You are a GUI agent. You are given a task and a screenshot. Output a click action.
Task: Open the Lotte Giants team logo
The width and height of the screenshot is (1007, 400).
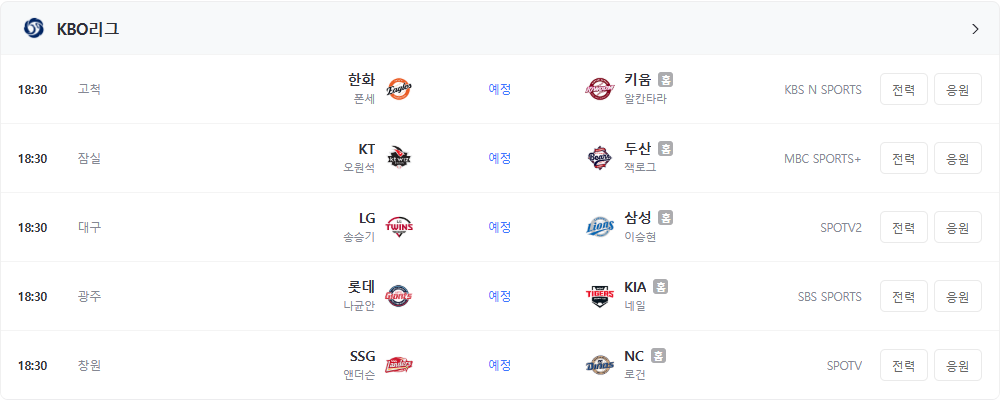pos(399,296)
